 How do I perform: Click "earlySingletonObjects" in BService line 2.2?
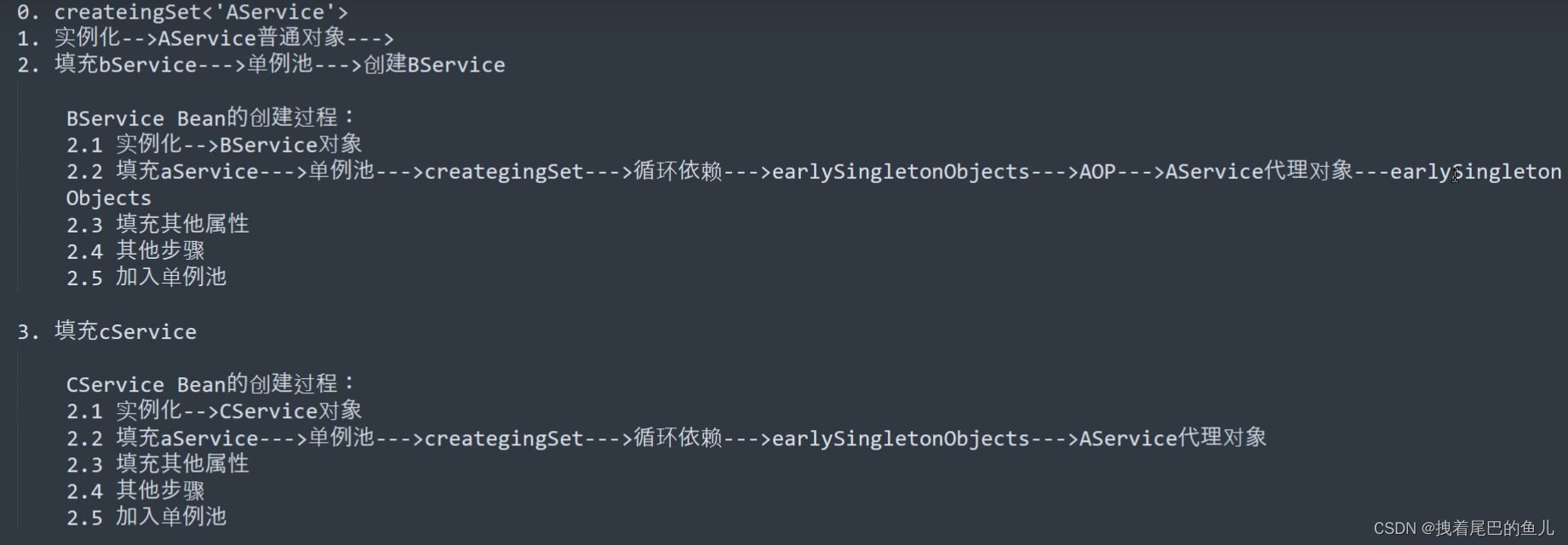901,171
